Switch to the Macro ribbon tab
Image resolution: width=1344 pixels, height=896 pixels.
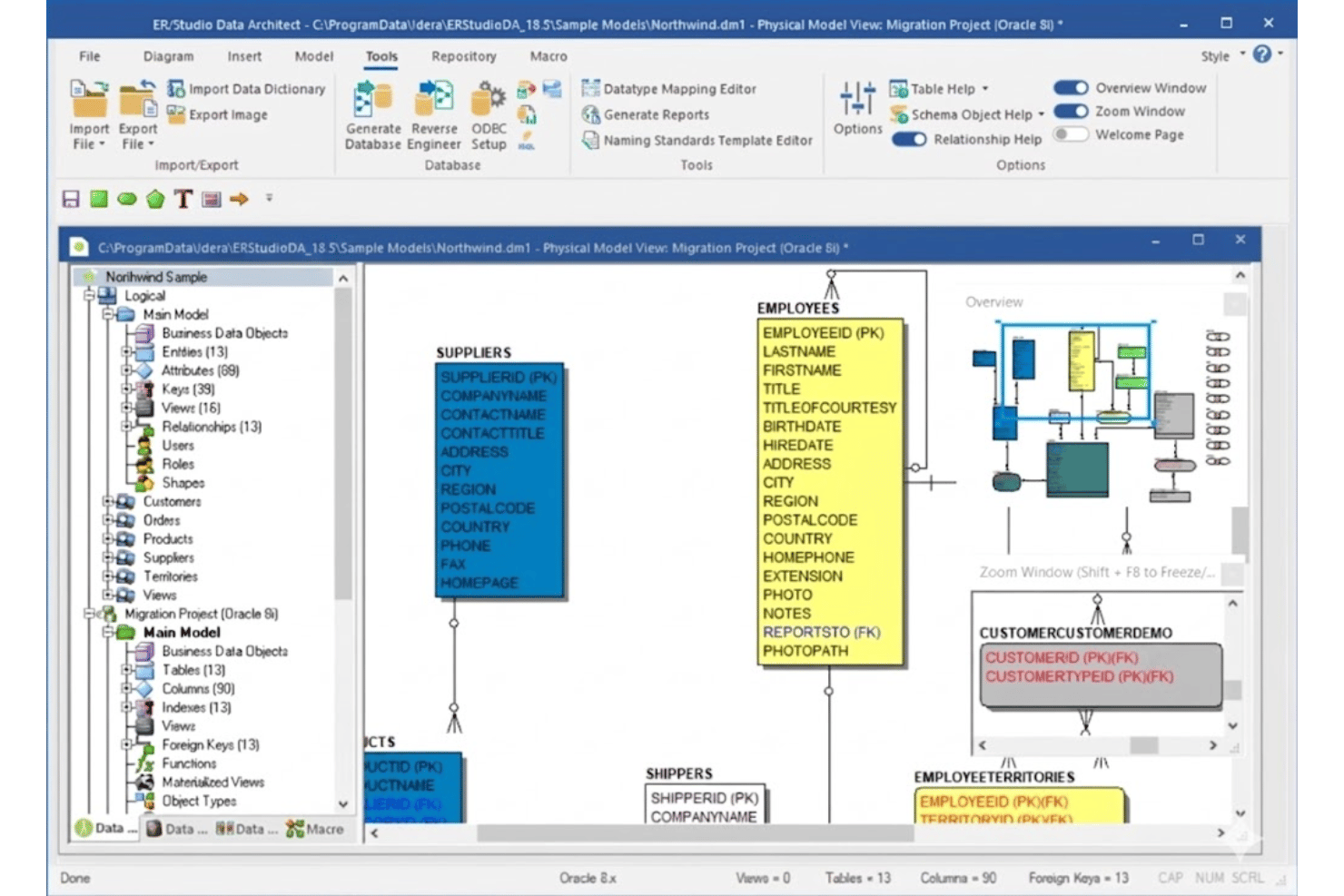548,56
